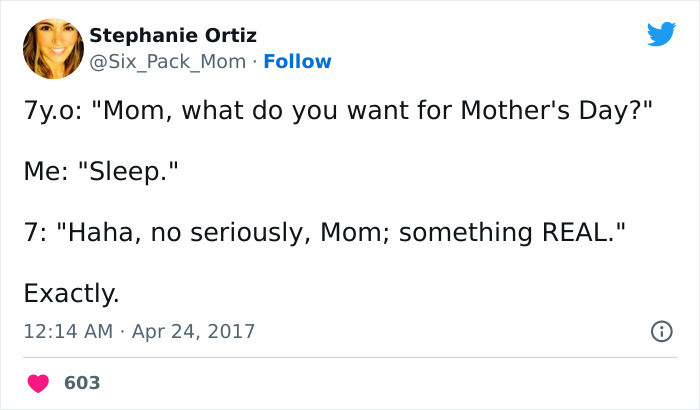700x410 pixels.
Task: Click the Twitter bird logo
Action: (x=661, y=34)
